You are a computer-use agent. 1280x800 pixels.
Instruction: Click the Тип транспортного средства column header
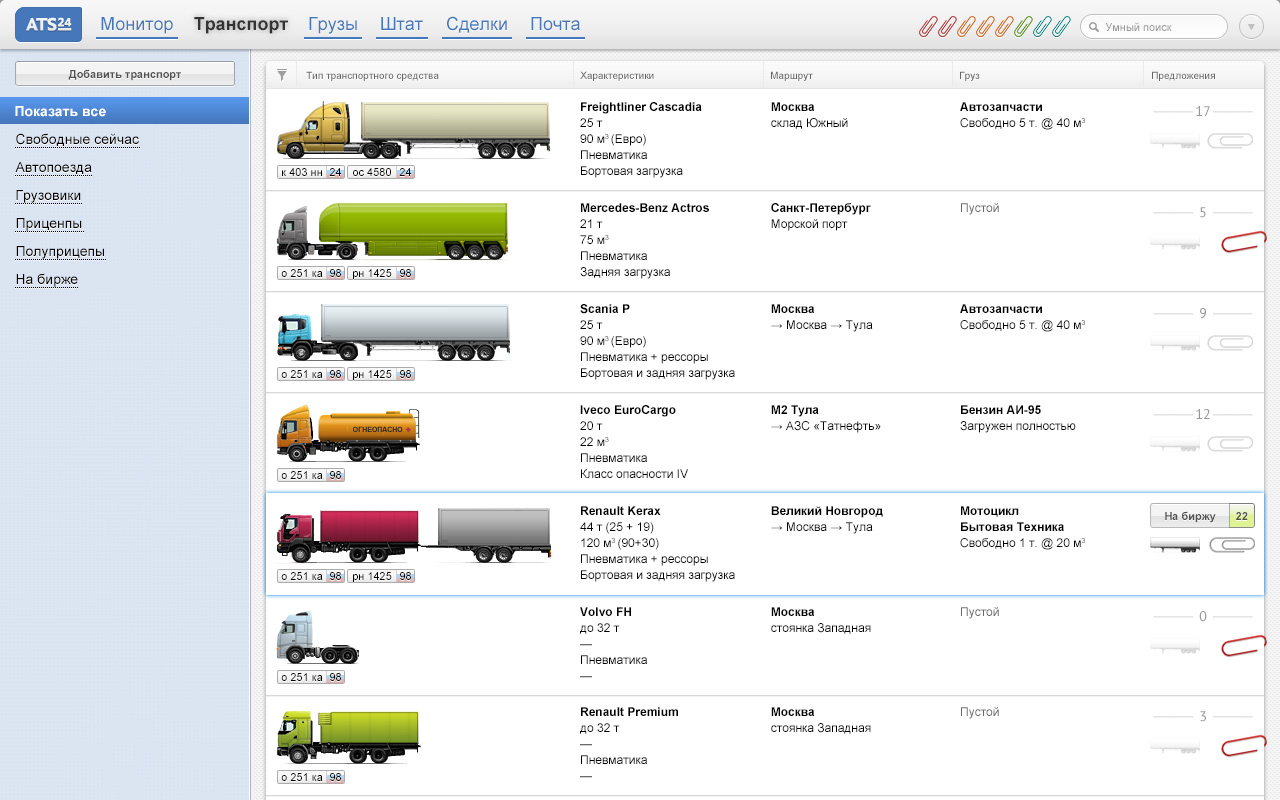[372, 75]
